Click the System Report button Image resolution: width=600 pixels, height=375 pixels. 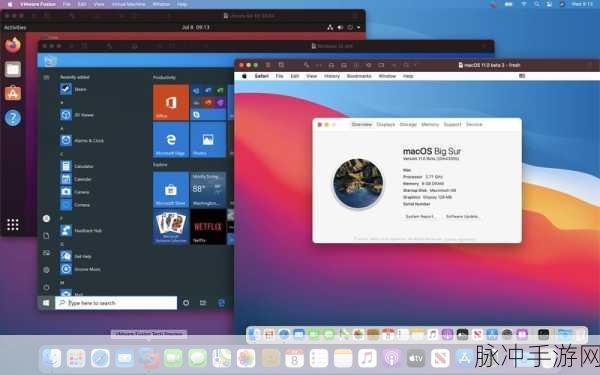(420, 217)
